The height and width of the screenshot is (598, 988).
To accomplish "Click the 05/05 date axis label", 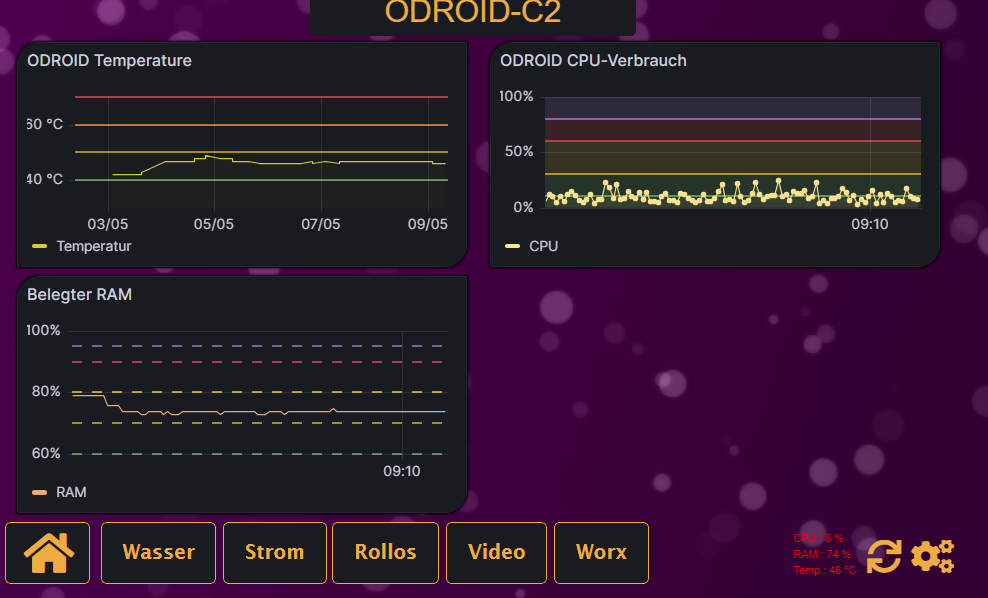I will tap(214, 224).
